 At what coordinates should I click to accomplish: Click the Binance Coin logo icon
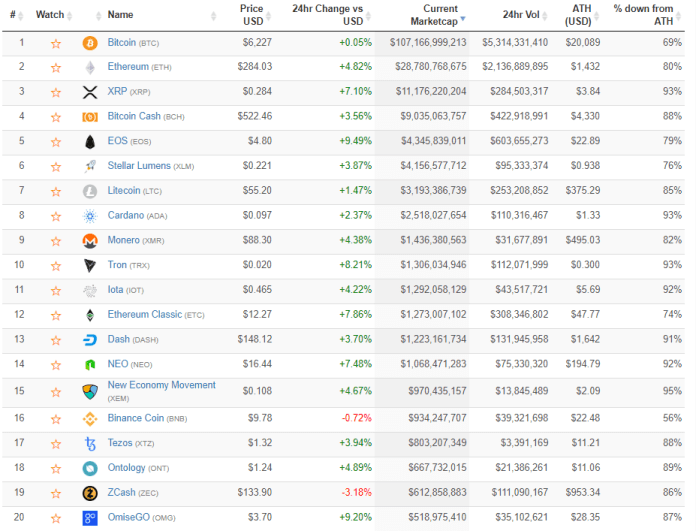[x=90, y=419]
